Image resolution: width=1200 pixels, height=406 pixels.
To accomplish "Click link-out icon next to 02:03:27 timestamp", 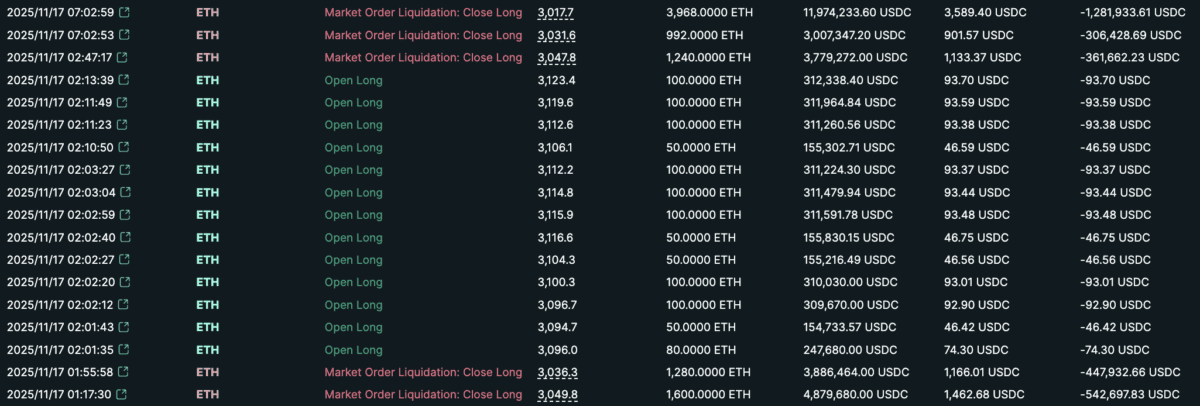I will pyautogui.click(x=122, y=170).
